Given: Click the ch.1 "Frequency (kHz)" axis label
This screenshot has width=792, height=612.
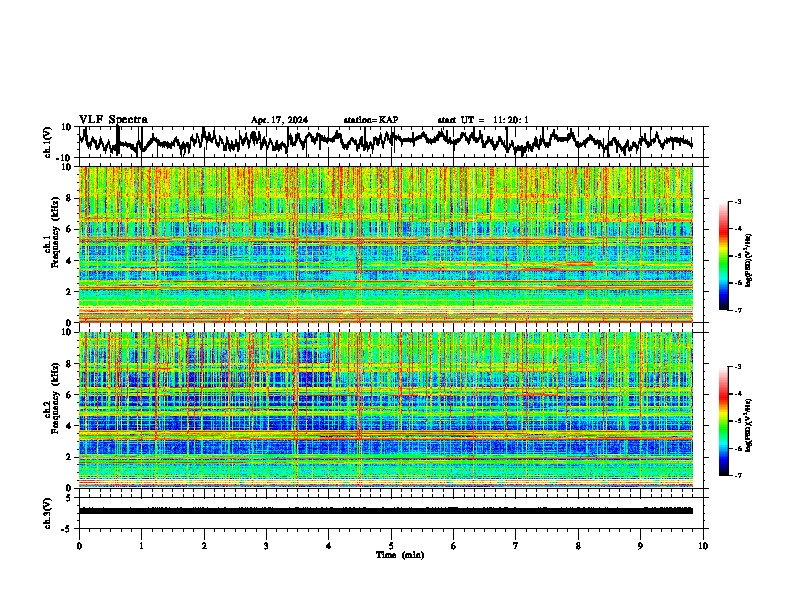Looking at the screenshot, I should click(55, 233).
